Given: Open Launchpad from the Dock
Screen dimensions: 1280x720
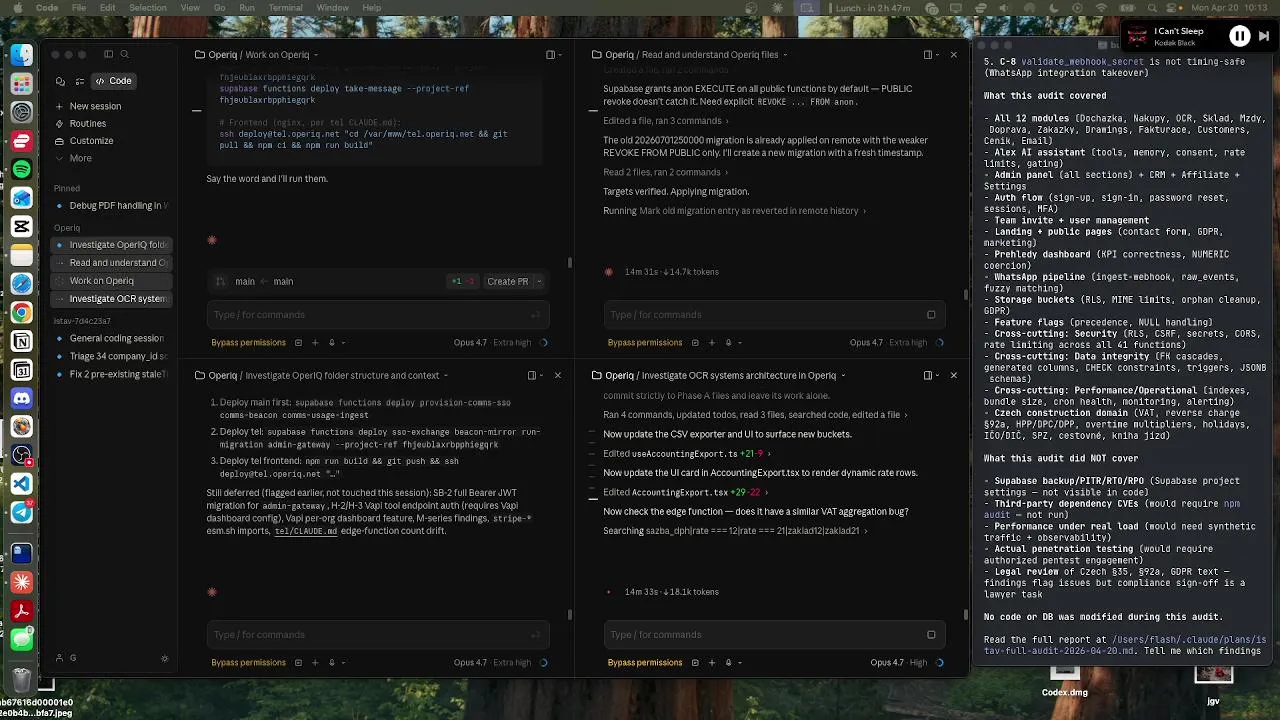Looking at the screenshot, I should pos(21,84).
